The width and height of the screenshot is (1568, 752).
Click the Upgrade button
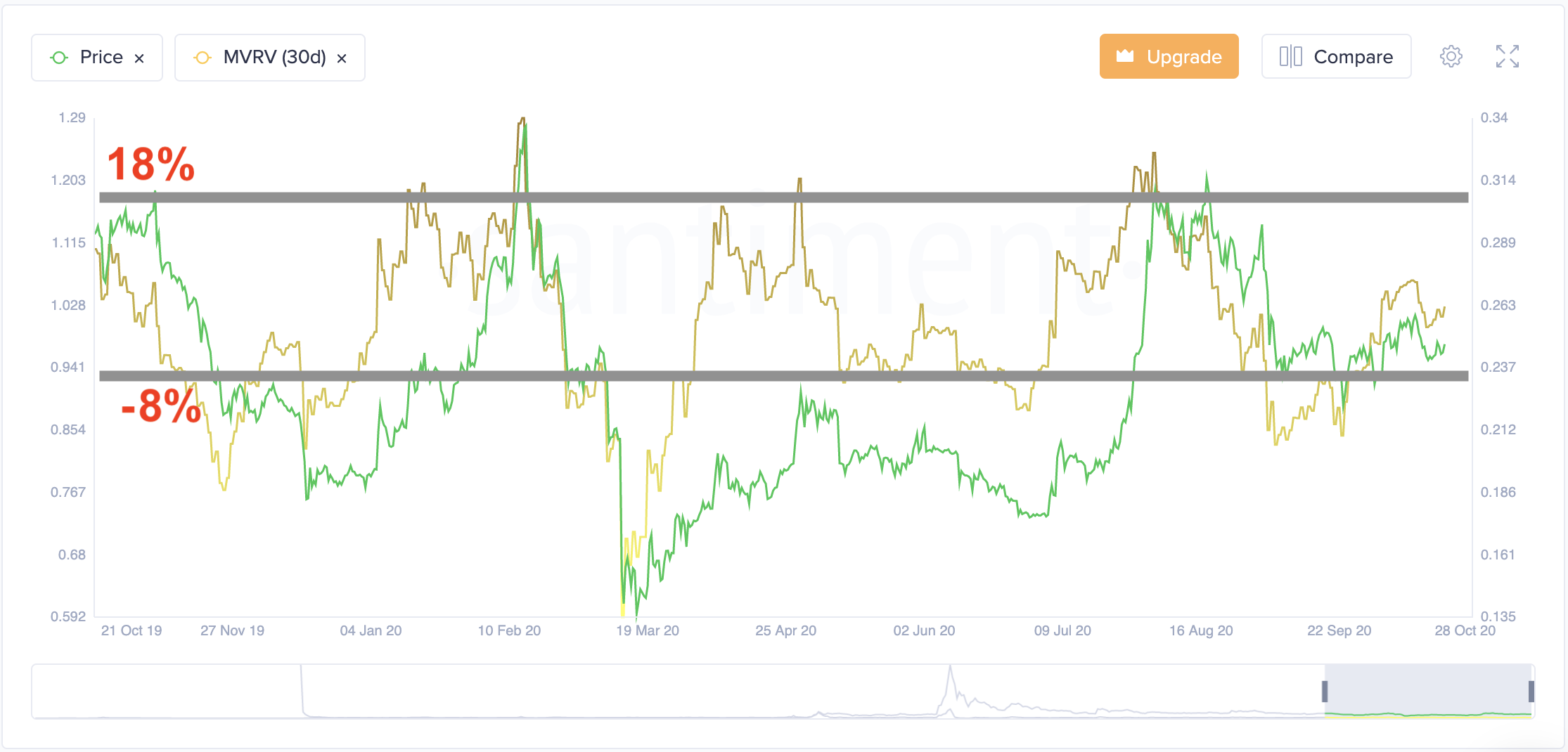pos(1169,56)
